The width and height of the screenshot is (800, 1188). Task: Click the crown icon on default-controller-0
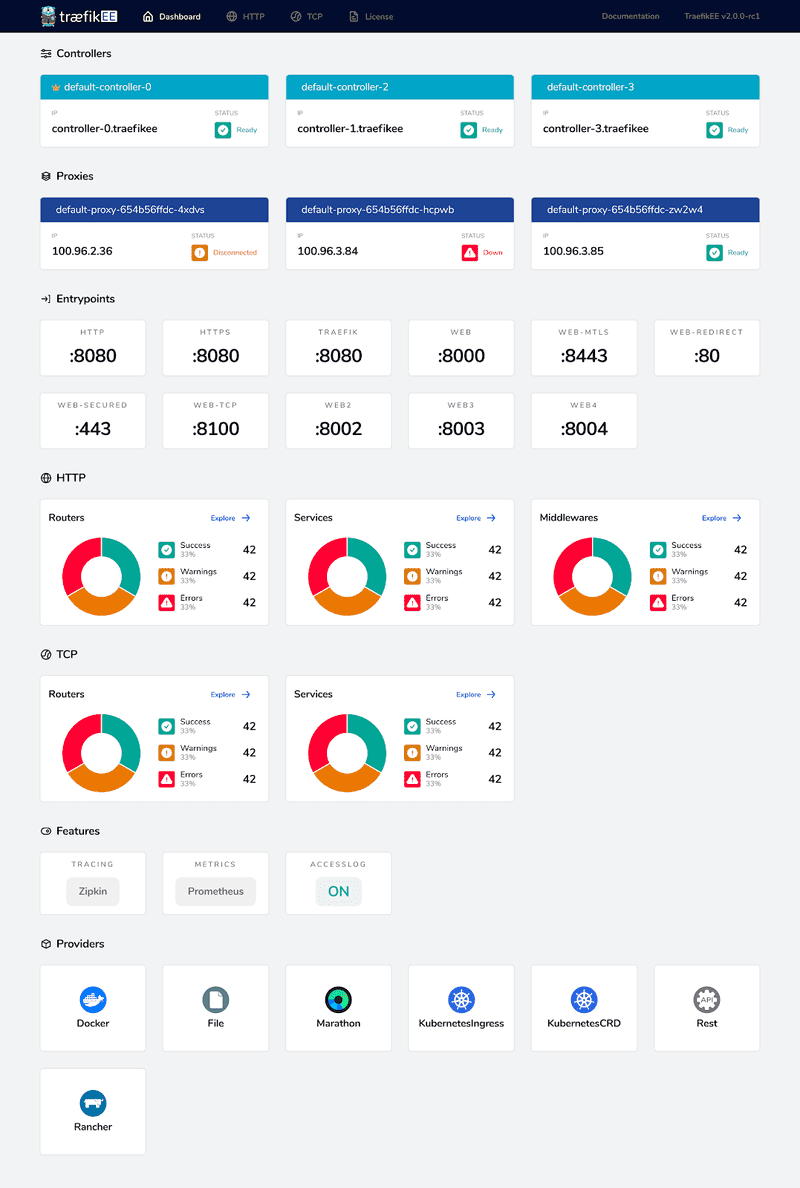tap(54, 87)
